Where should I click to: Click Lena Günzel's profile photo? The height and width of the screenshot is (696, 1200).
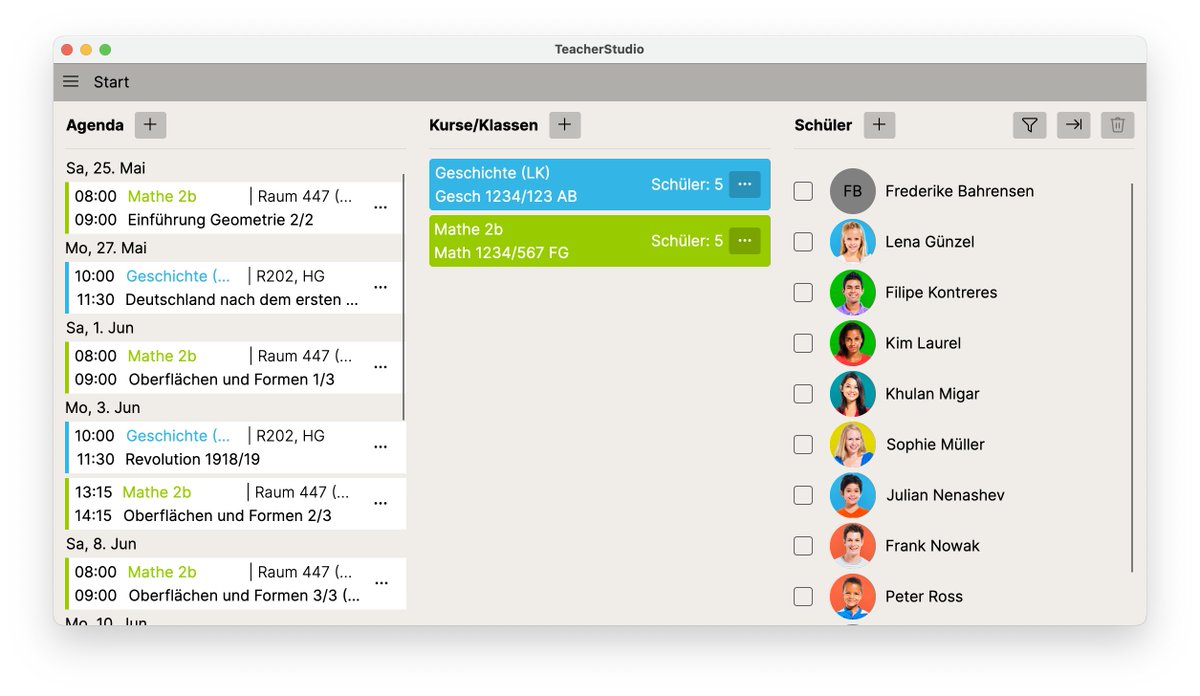pyautogui.click(x=853, y=242)
